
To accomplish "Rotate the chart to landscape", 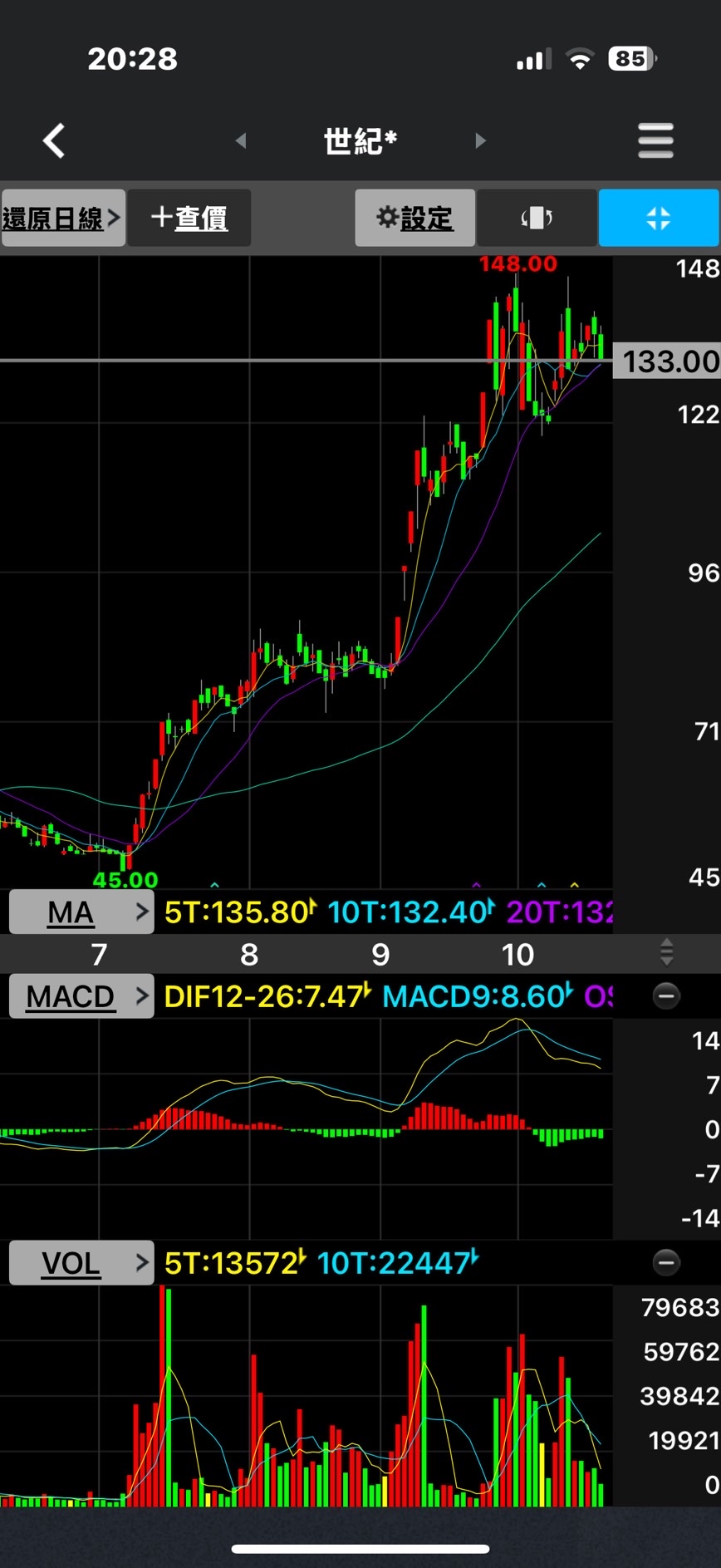I will point(537,218).
